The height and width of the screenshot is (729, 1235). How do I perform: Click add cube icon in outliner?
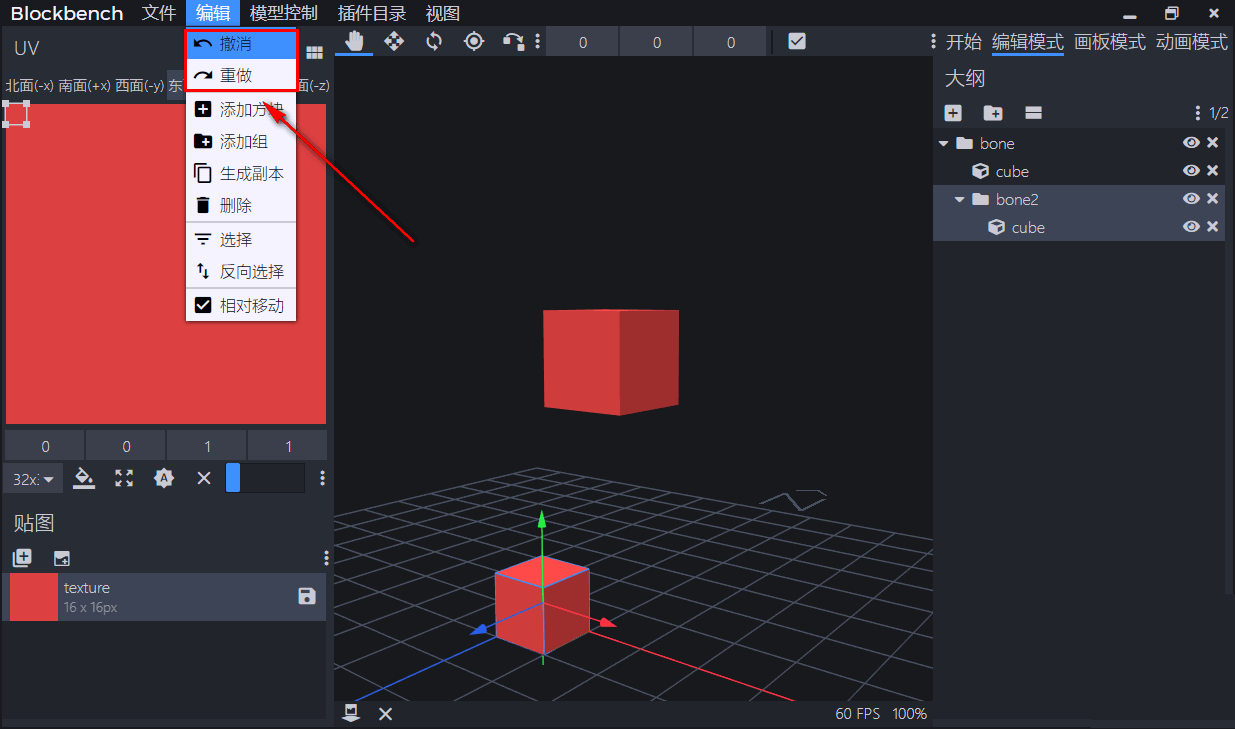tap(953, 113)
